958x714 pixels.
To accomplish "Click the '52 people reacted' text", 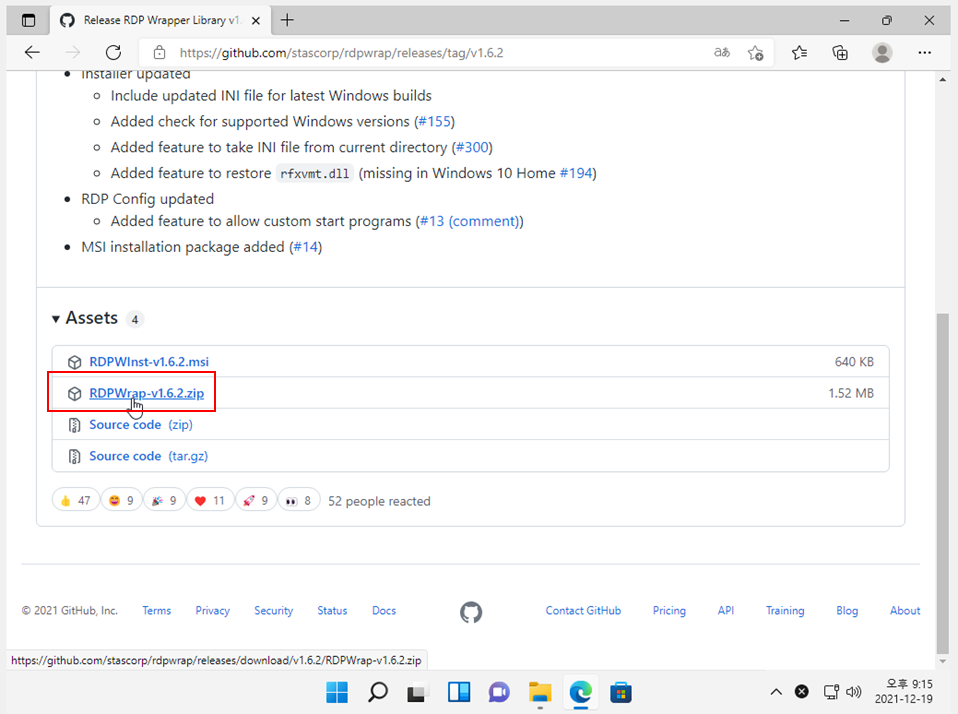I will pyautogui.click(x=379, y=501).
